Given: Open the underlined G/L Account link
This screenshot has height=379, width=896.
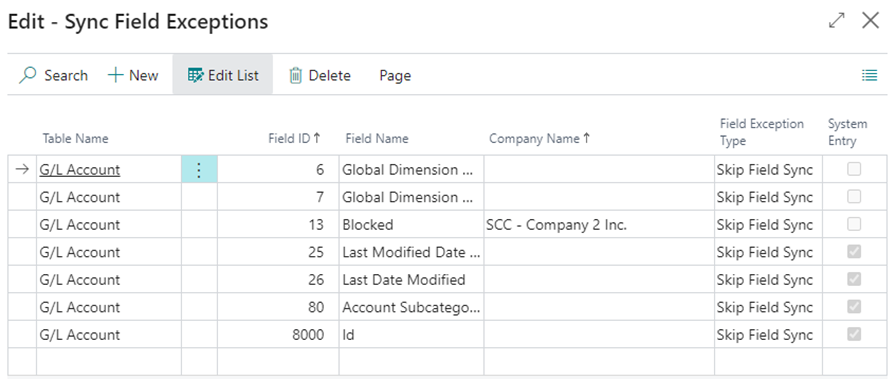Looking at the screenshot, I should point(80,170).
